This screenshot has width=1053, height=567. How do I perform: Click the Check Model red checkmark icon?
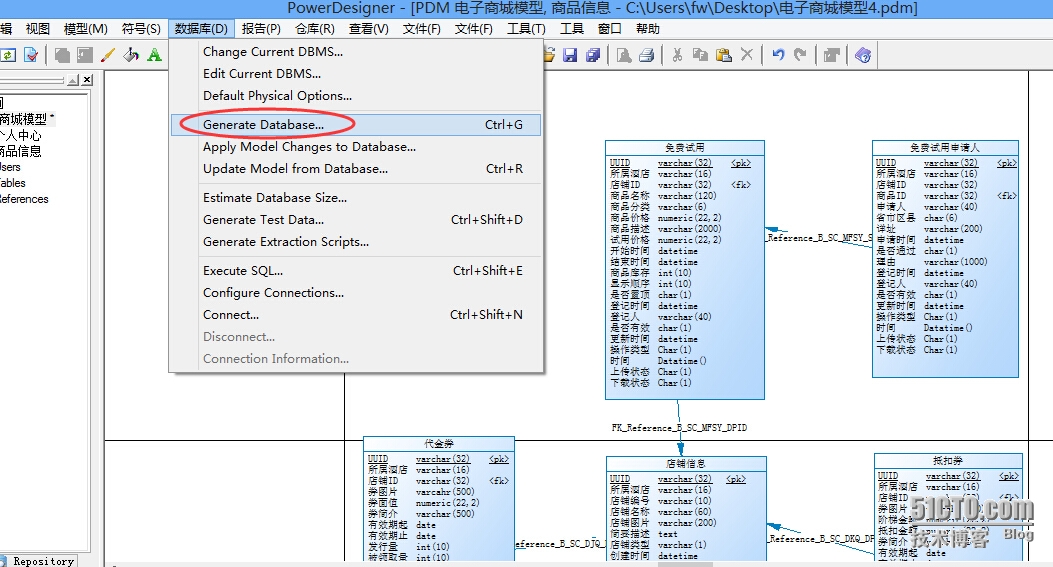coord(31,55)
